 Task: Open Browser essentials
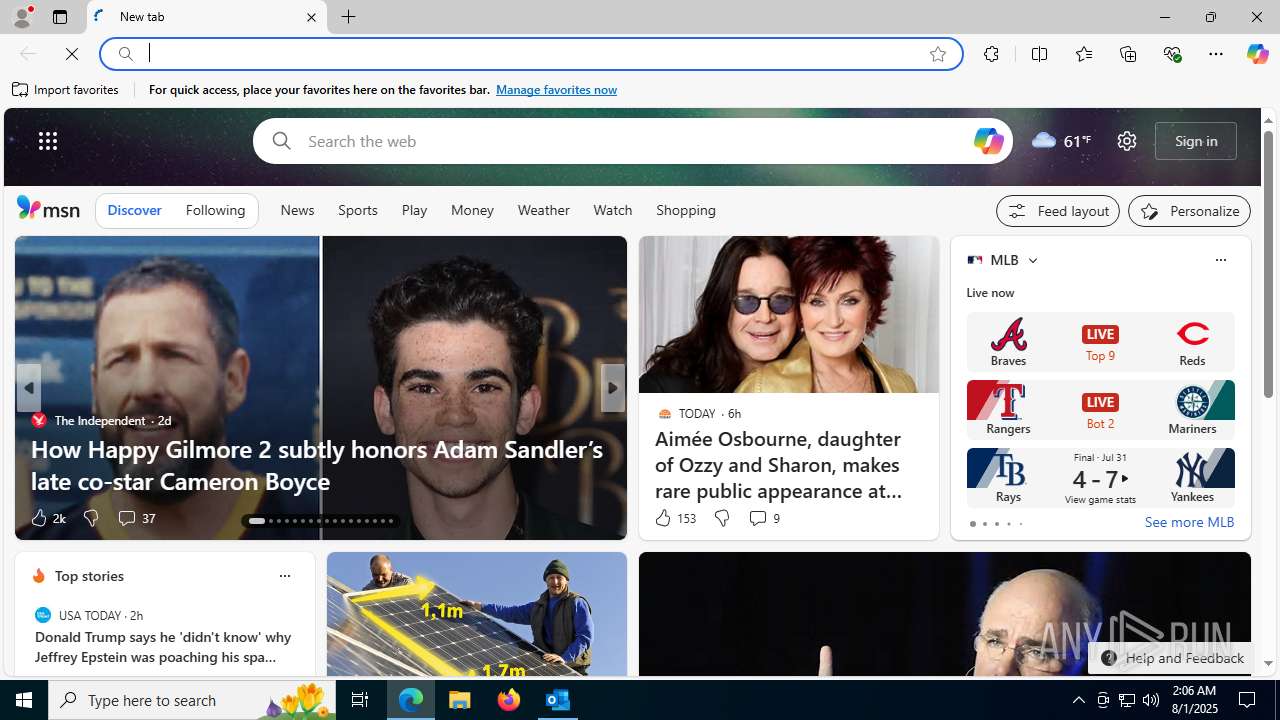pos(1172,54)
